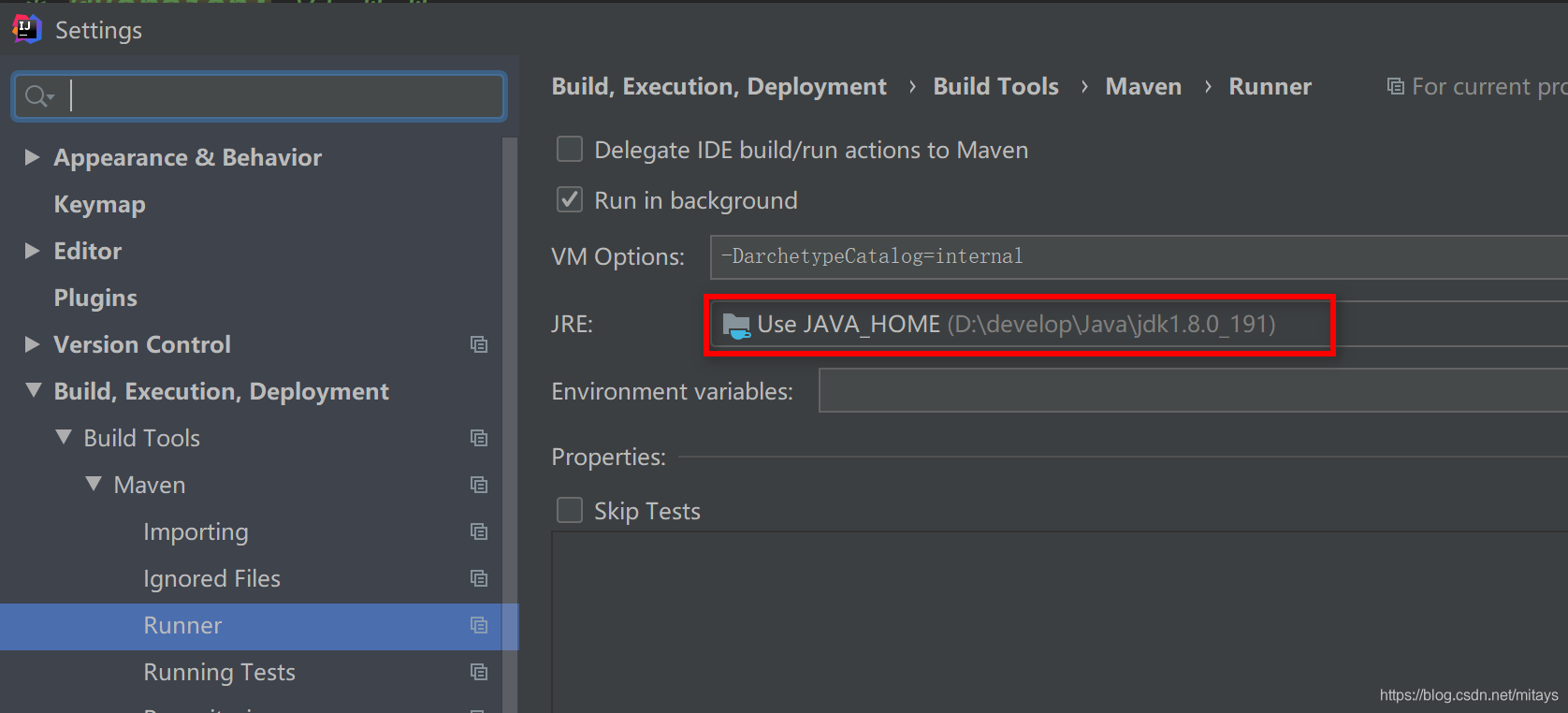Open Importing under Maven

coord(196,531)
